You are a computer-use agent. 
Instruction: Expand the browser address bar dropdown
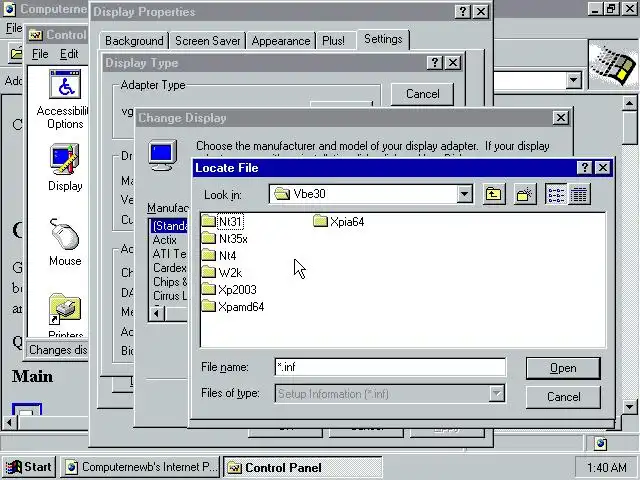tap(573, 80)
